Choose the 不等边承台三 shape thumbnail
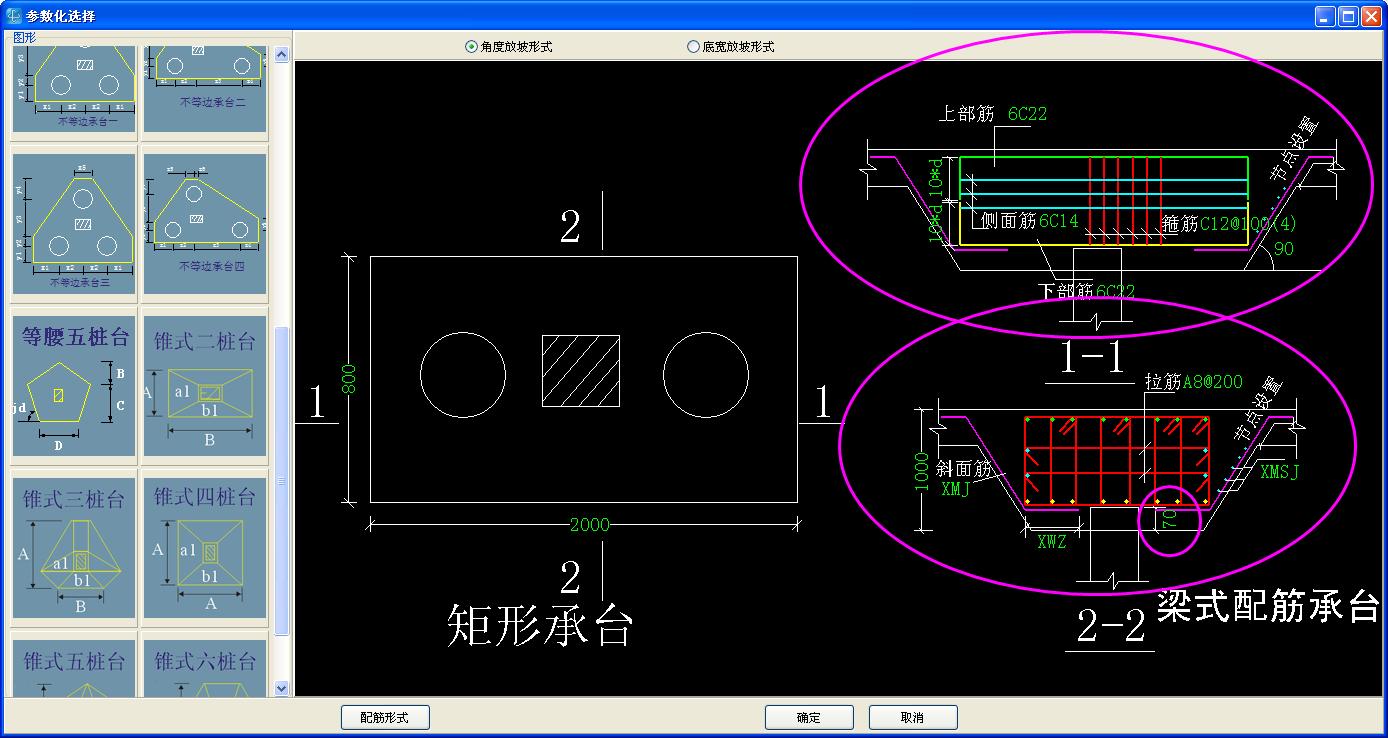The width and height of the screenshot is (1388, 738). [74, 222]
